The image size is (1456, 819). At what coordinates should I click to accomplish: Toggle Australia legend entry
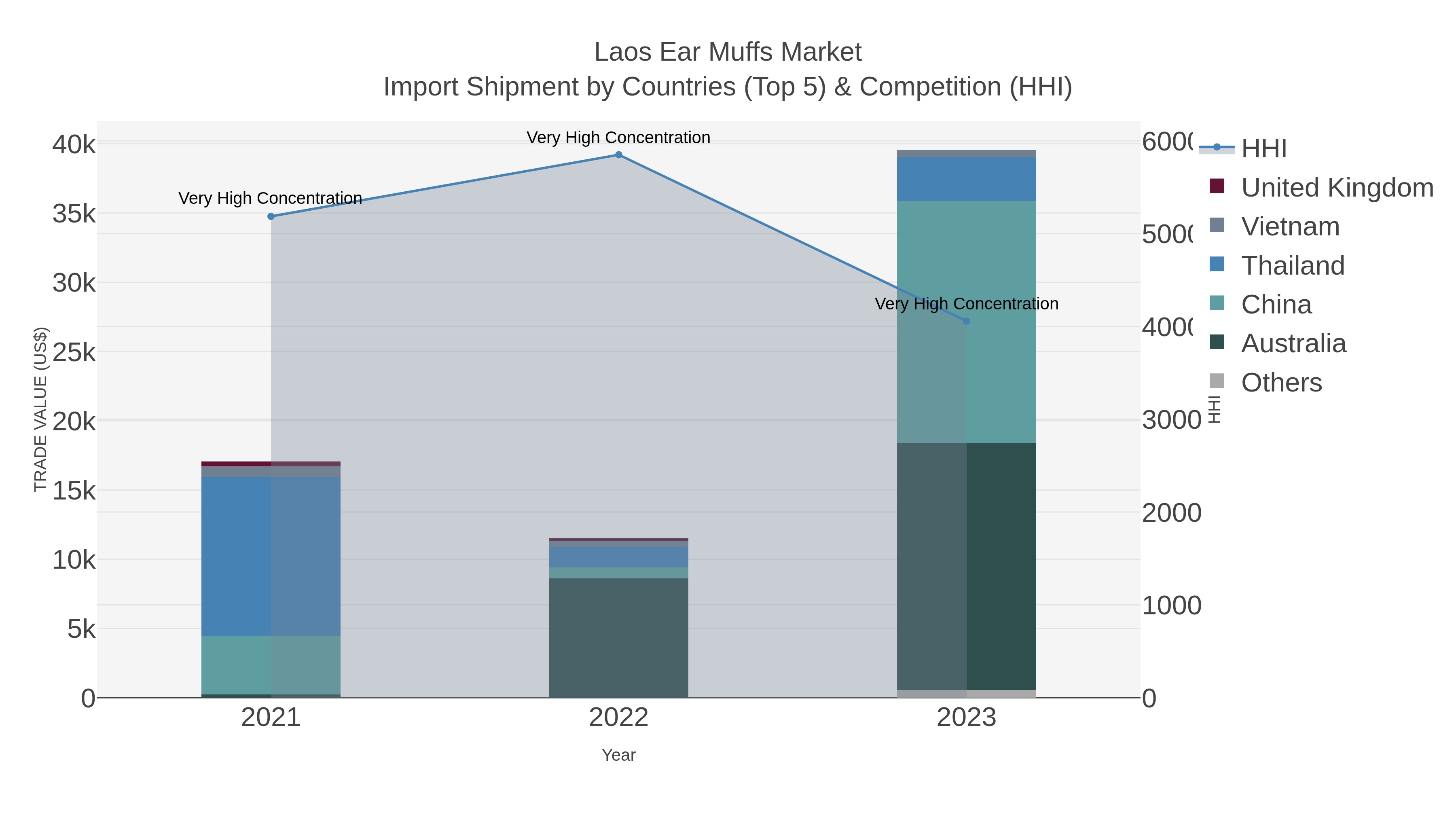coord(1278,343)
